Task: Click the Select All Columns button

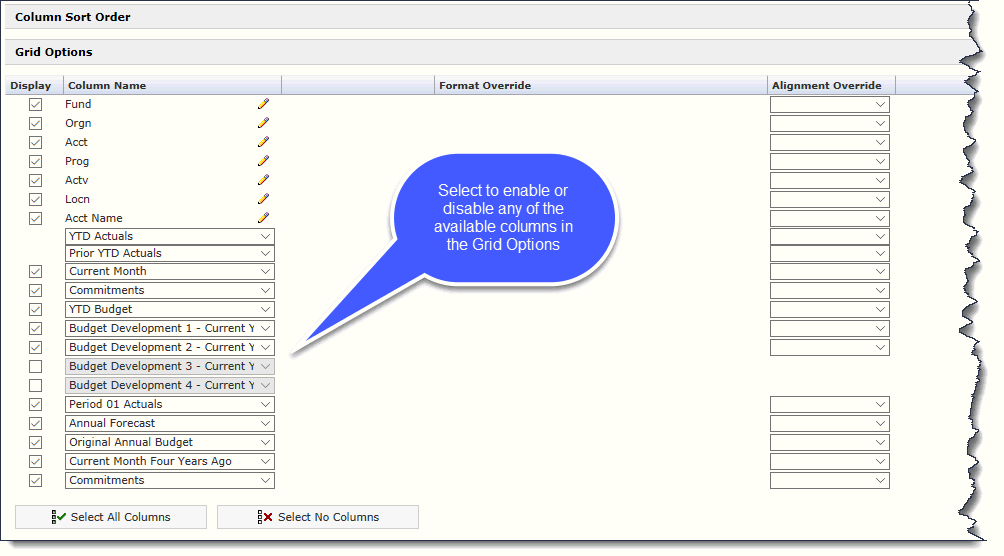Action: click(111, 517)
